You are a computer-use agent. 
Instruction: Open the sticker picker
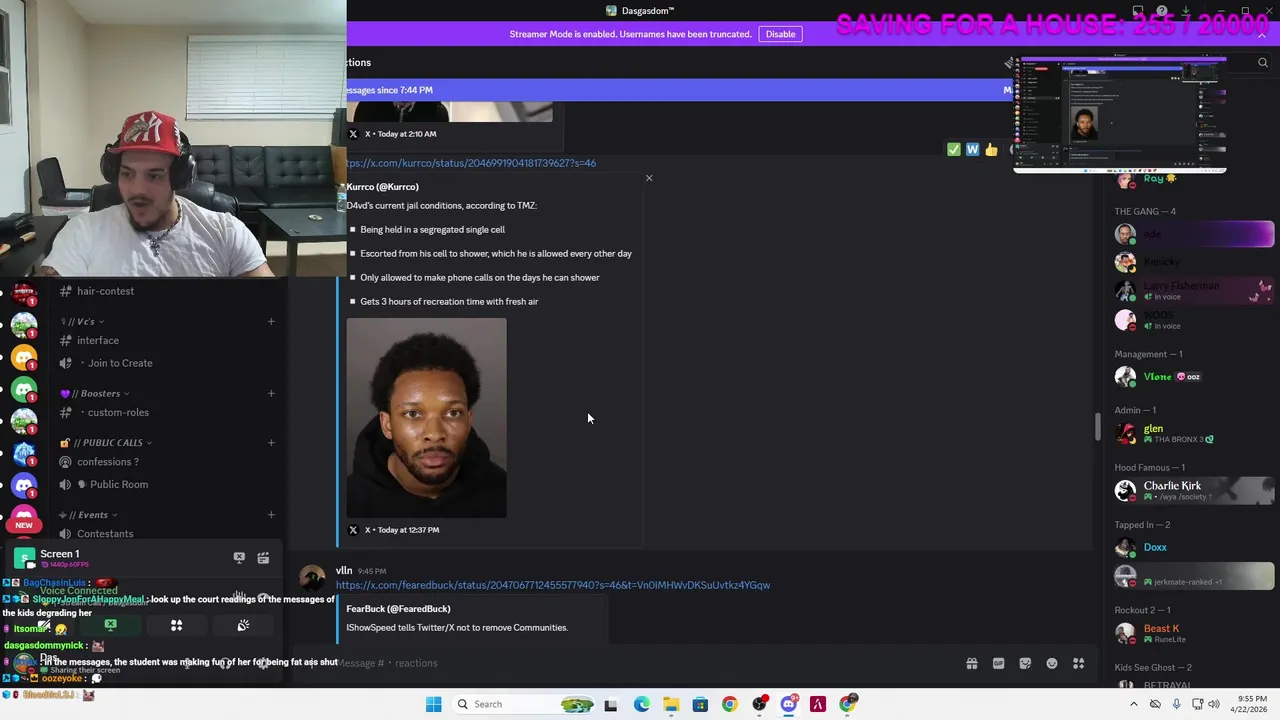(1025, 663)
